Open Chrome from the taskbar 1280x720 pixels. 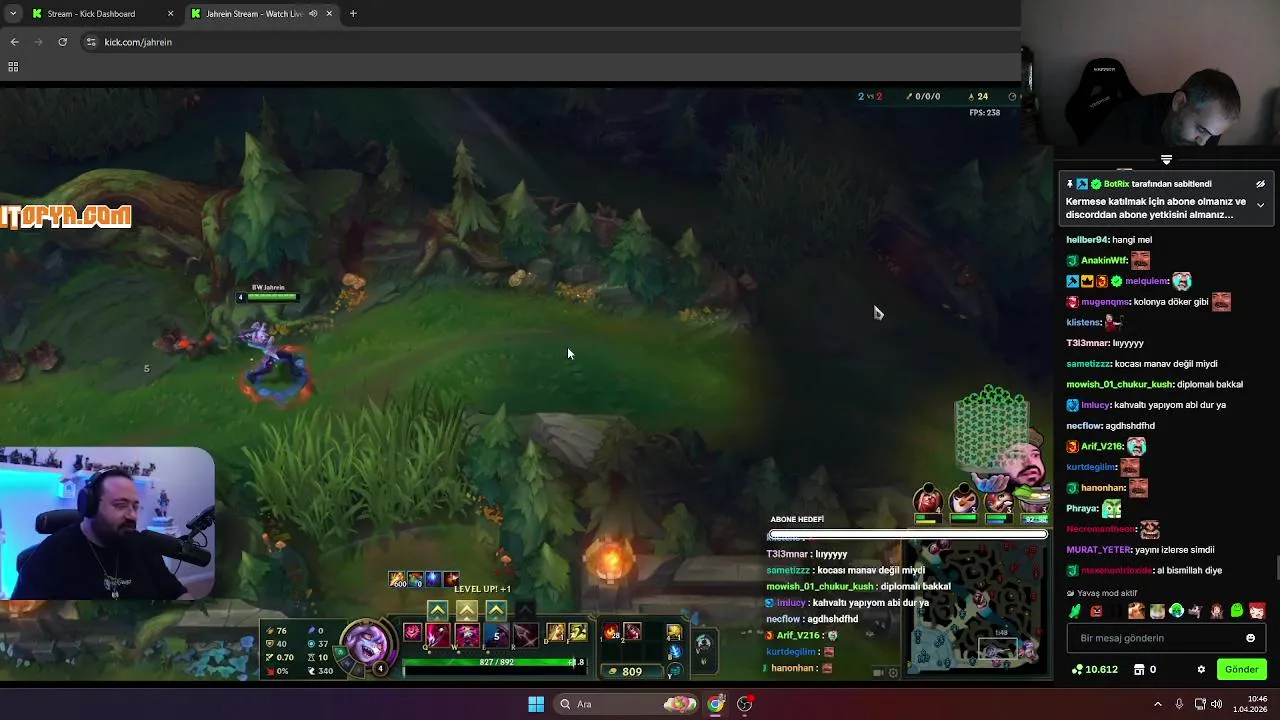pyautogui.click(x=716, y=704)
